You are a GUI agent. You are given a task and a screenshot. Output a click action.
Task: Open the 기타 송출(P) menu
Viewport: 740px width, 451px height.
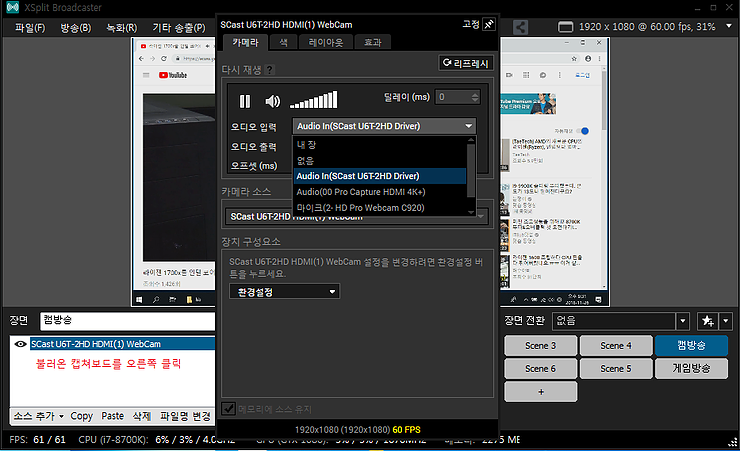point(179,28)
